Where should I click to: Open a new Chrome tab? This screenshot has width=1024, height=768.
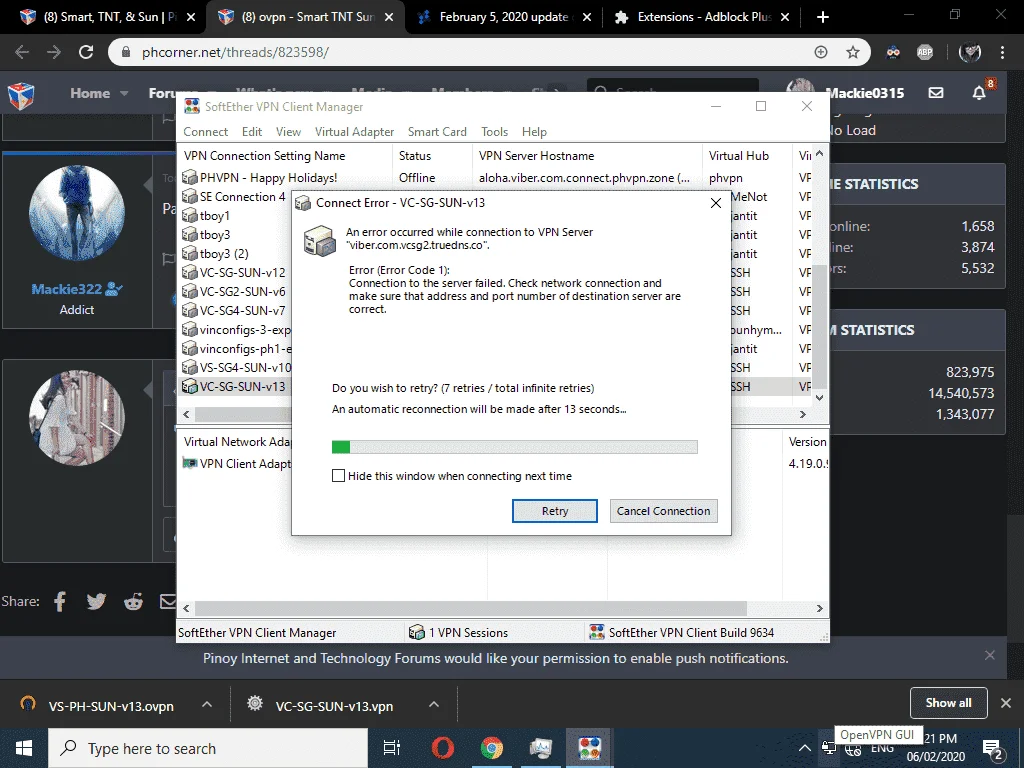coord(823,17)
